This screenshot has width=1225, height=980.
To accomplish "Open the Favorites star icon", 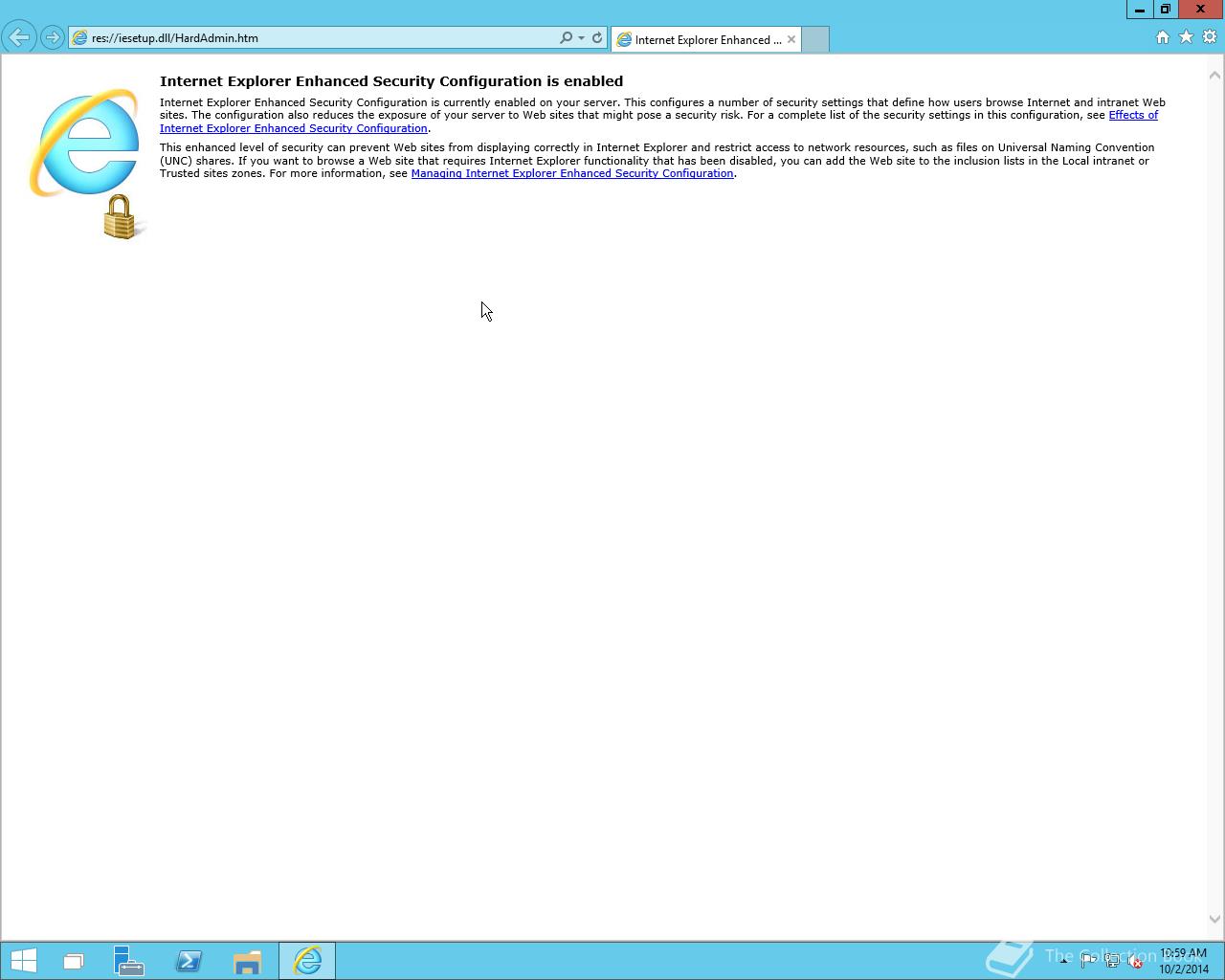I will click(x=1186, y=37).
